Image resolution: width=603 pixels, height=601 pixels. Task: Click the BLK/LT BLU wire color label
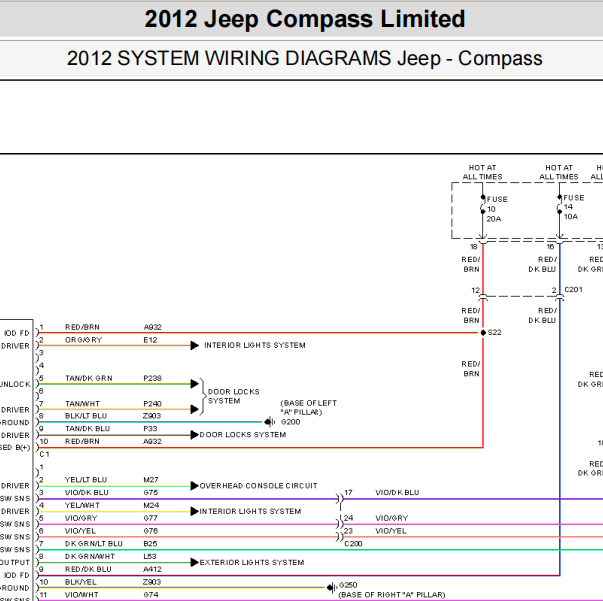tap(86, 416)
